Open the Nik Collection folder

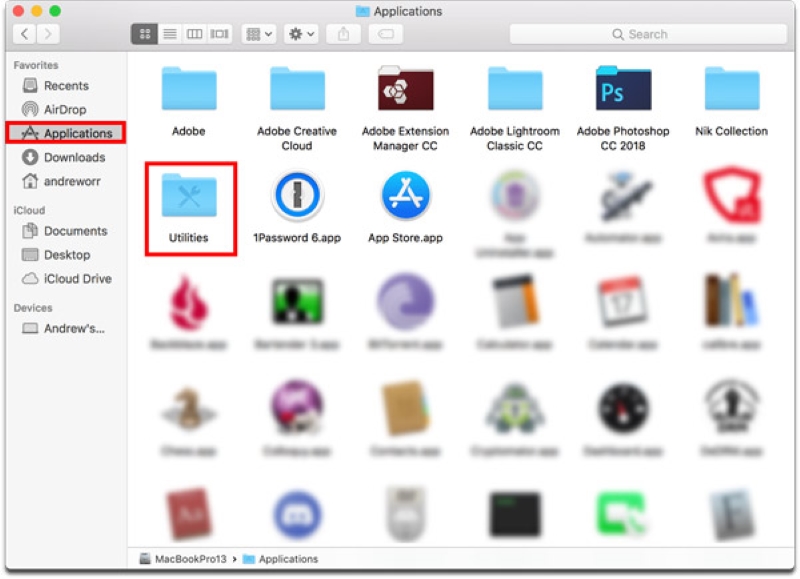[732, 89]
